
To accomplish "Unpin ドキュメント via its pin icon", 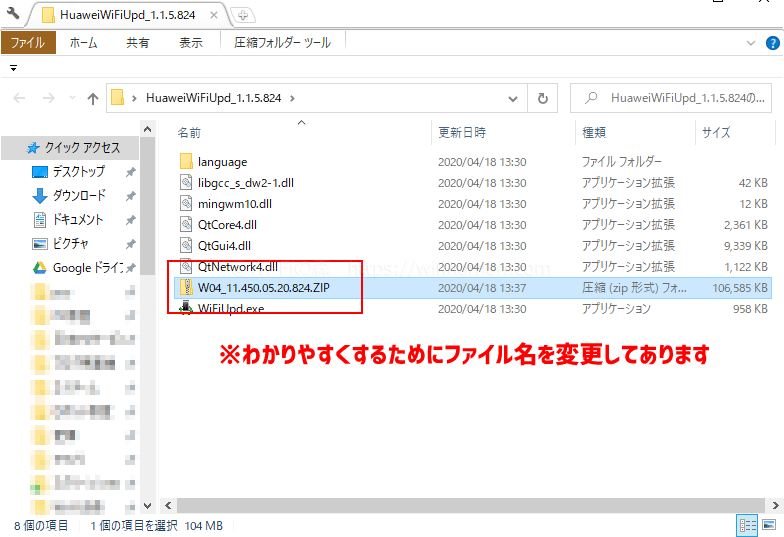I will [x=130, y=220].
